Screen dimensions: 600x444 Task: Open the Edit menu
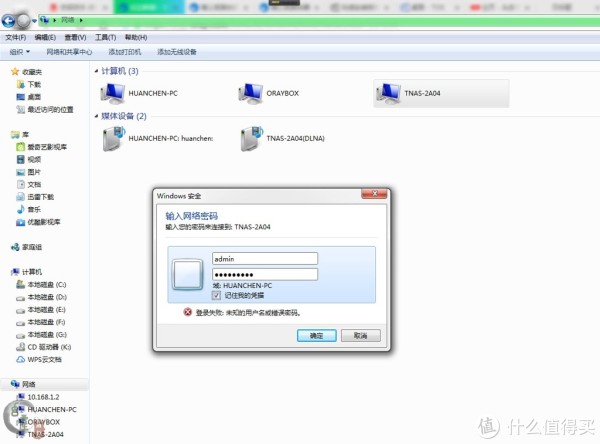(45, 37)
